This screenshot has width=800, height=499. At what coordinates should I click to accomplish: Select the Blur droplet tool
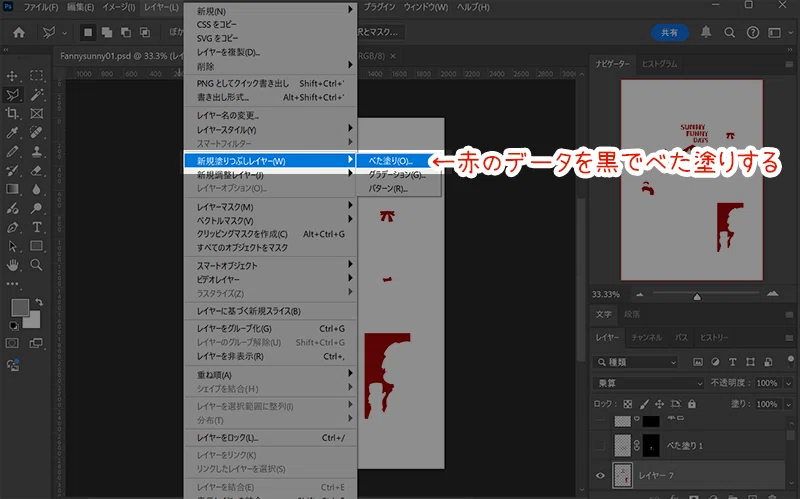point(36,189)
